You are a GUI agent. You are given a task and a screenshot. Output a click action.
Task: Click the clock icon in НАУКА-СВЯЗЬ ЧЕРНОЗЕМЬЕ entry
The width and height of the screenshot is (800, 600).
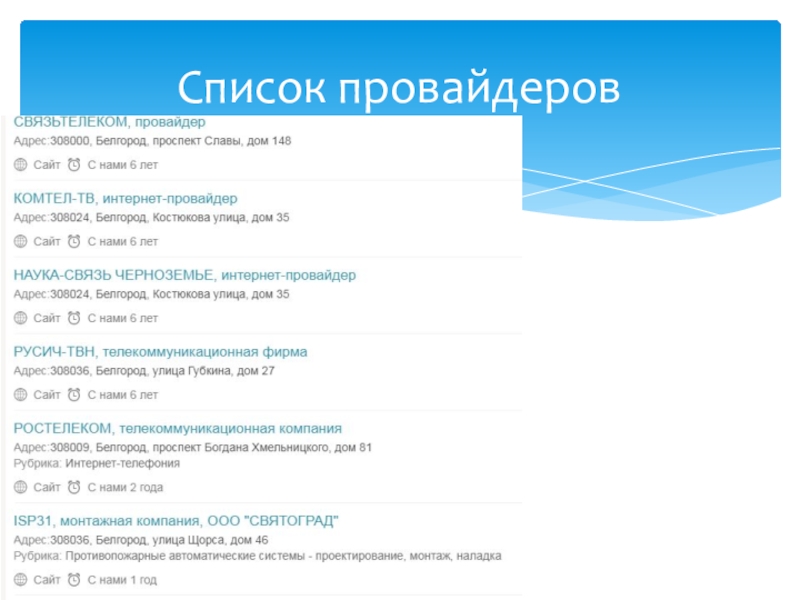(74, 318)
